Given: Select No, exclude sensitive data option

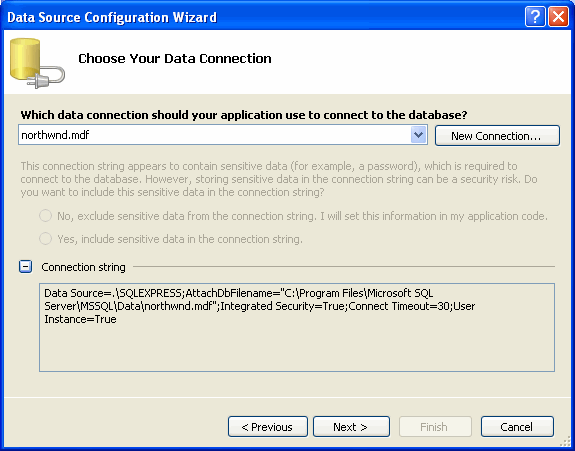Looking at the screenshot, I should tap(45, 216).
